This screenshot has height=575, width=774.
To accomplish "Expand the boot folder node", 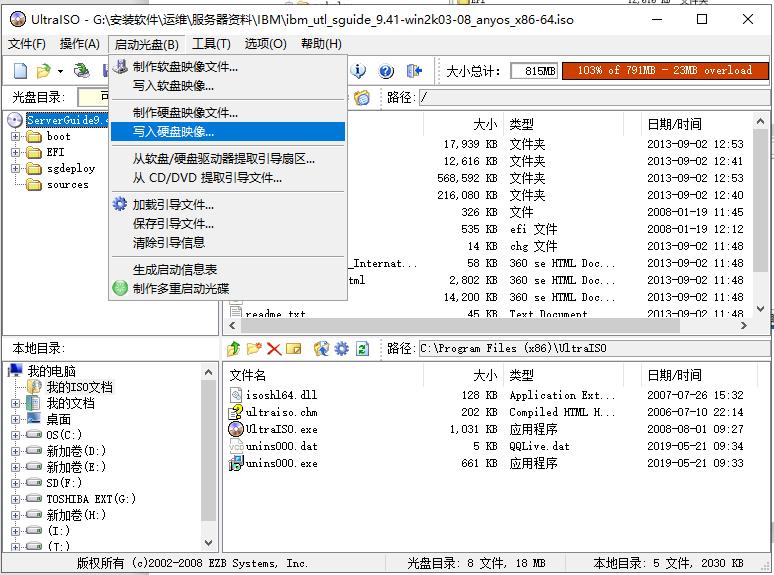I will (x=15, y=136).
